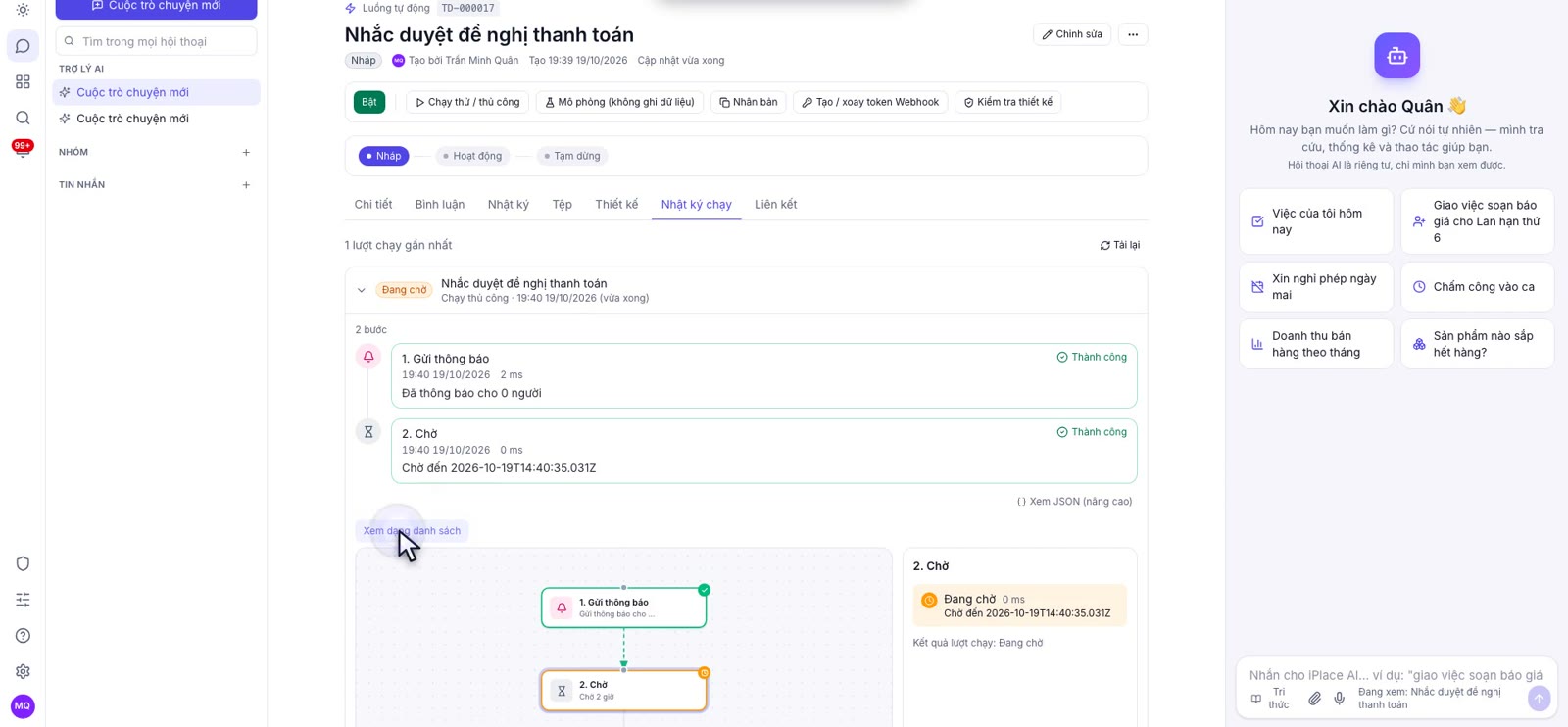Open the shield icon in left rail
The width and height of the screenshot is (1568, 727).
pyautogui.click(x=23, y=563)
